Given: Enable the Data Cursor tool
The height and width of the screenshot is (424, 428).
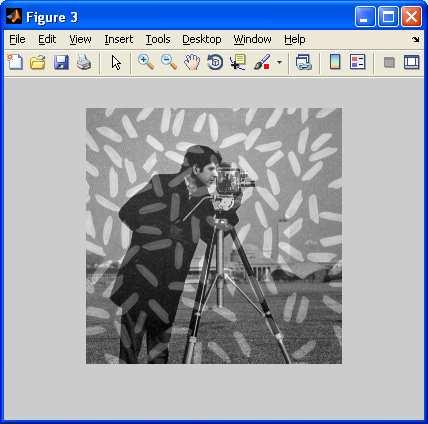Looking at the screenshot, I should 238,62.
